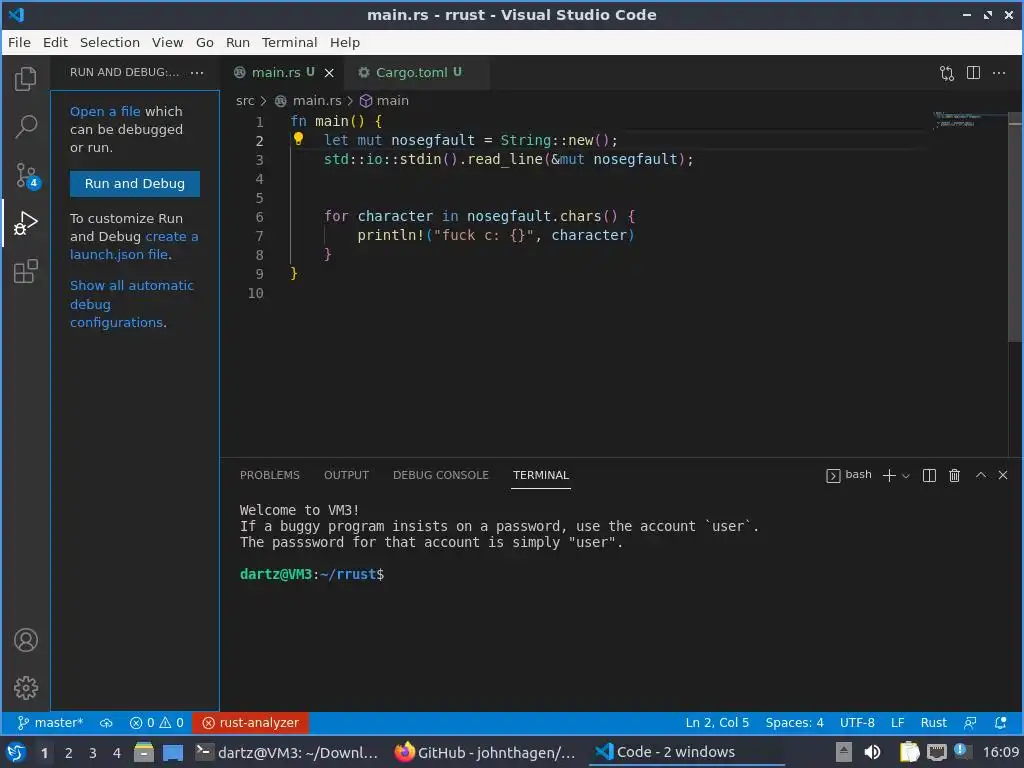Image resolution: width=1024 pixels, height=768 pixels.
Task: Select encoding UTF-8 in status bar
Action: tap(857, 723)
